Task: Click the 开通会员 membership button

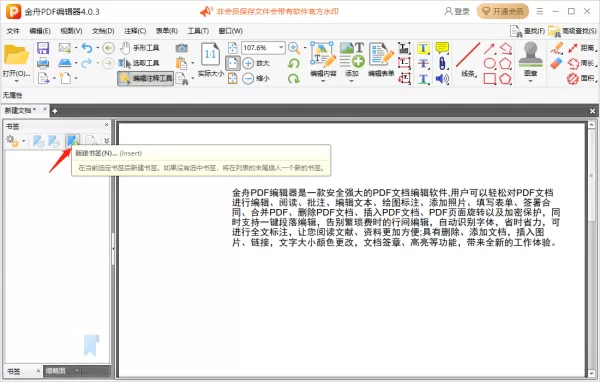Action: 502,11
